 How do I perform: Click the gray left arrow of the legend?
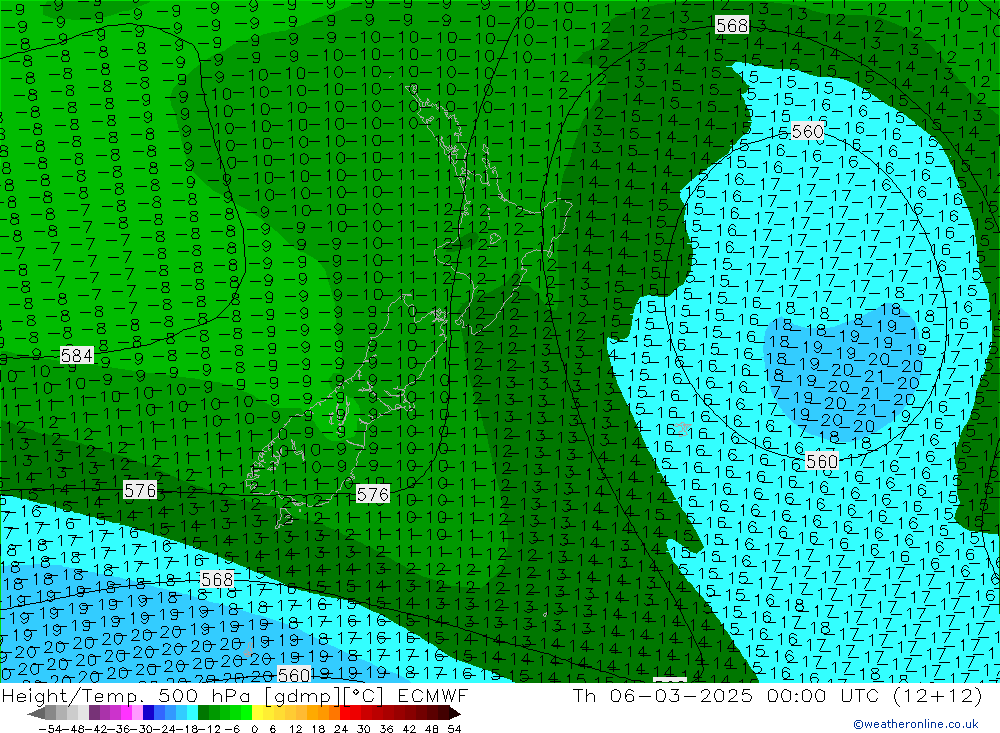tap(36, 713)
